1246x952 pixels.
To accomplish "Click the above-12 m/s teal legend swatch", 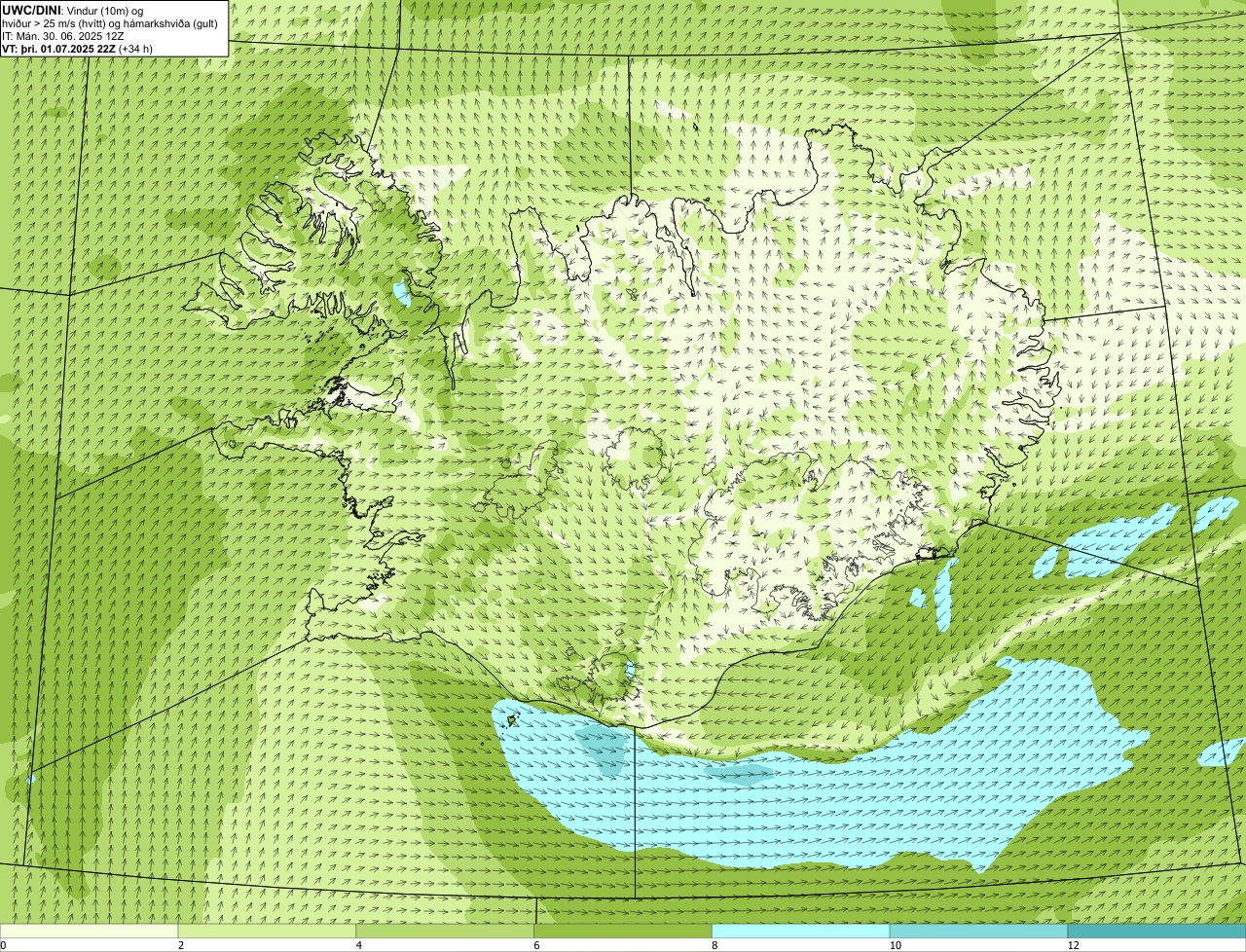I will click(1156, 931).
